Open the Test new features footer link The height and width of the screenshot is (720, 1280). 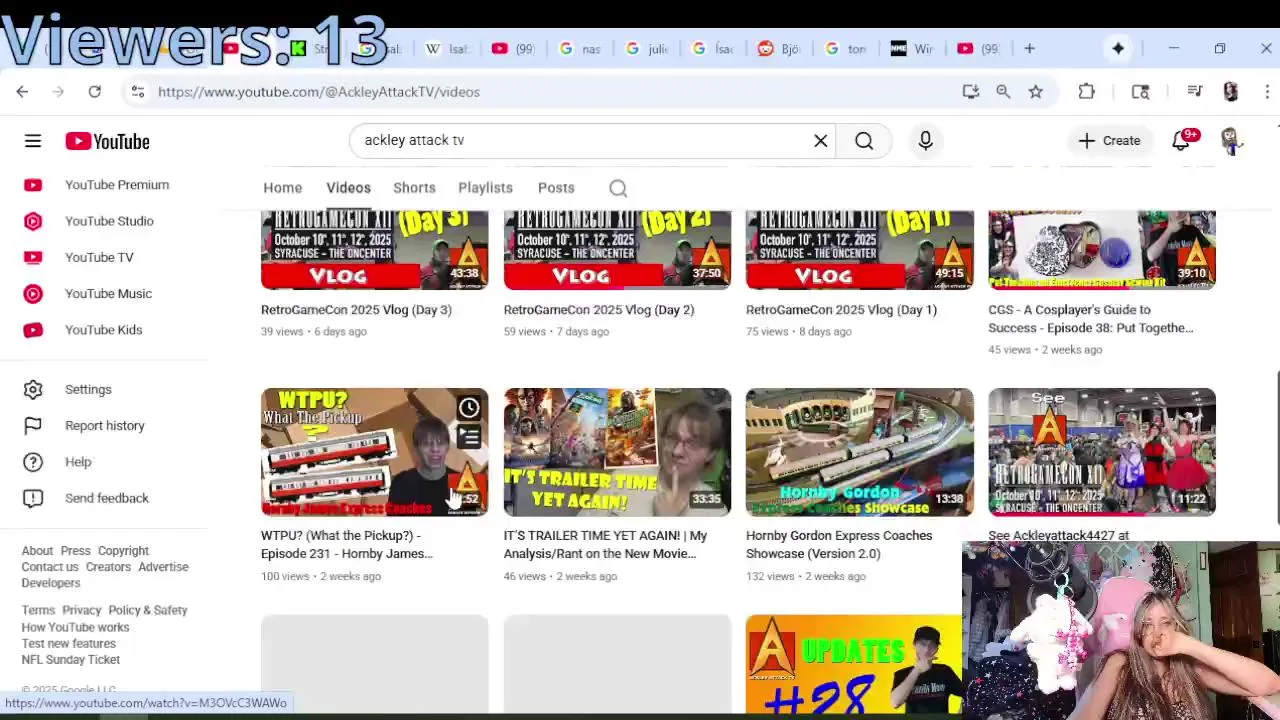tap(69, 644)
